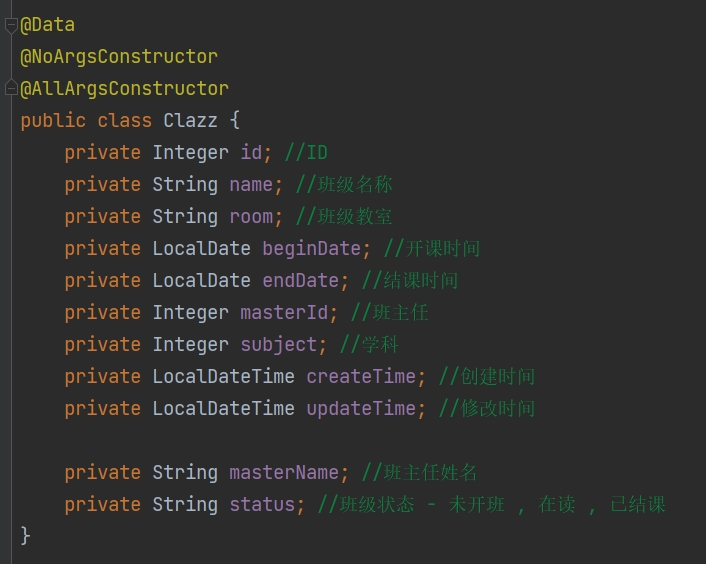Click the //ID comment

tap(306, 153)
